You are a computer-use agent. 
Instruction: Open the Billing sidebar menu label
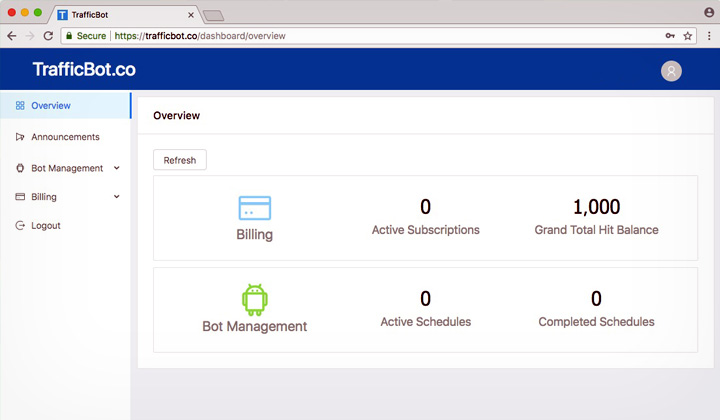tap(44, 196)
